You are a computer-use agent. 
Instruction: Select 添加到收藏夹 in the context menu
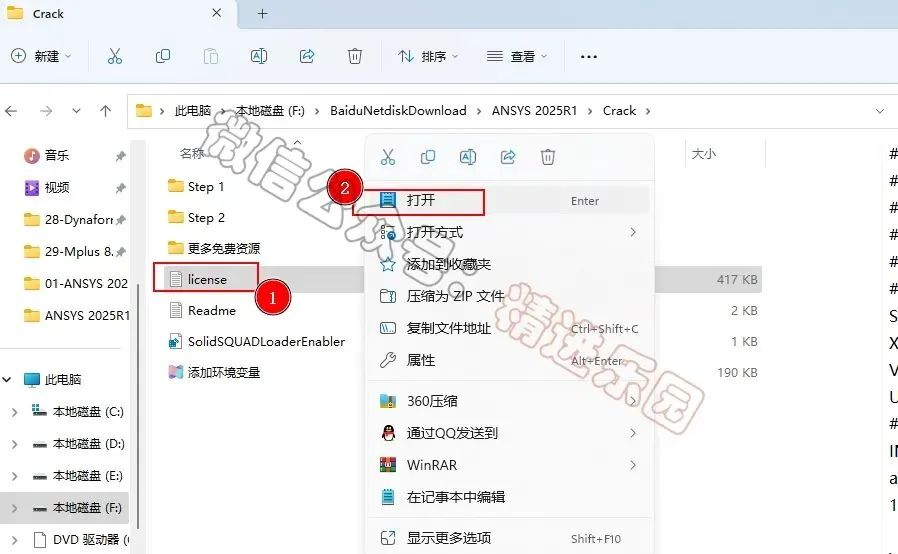(x=509, y=264)
